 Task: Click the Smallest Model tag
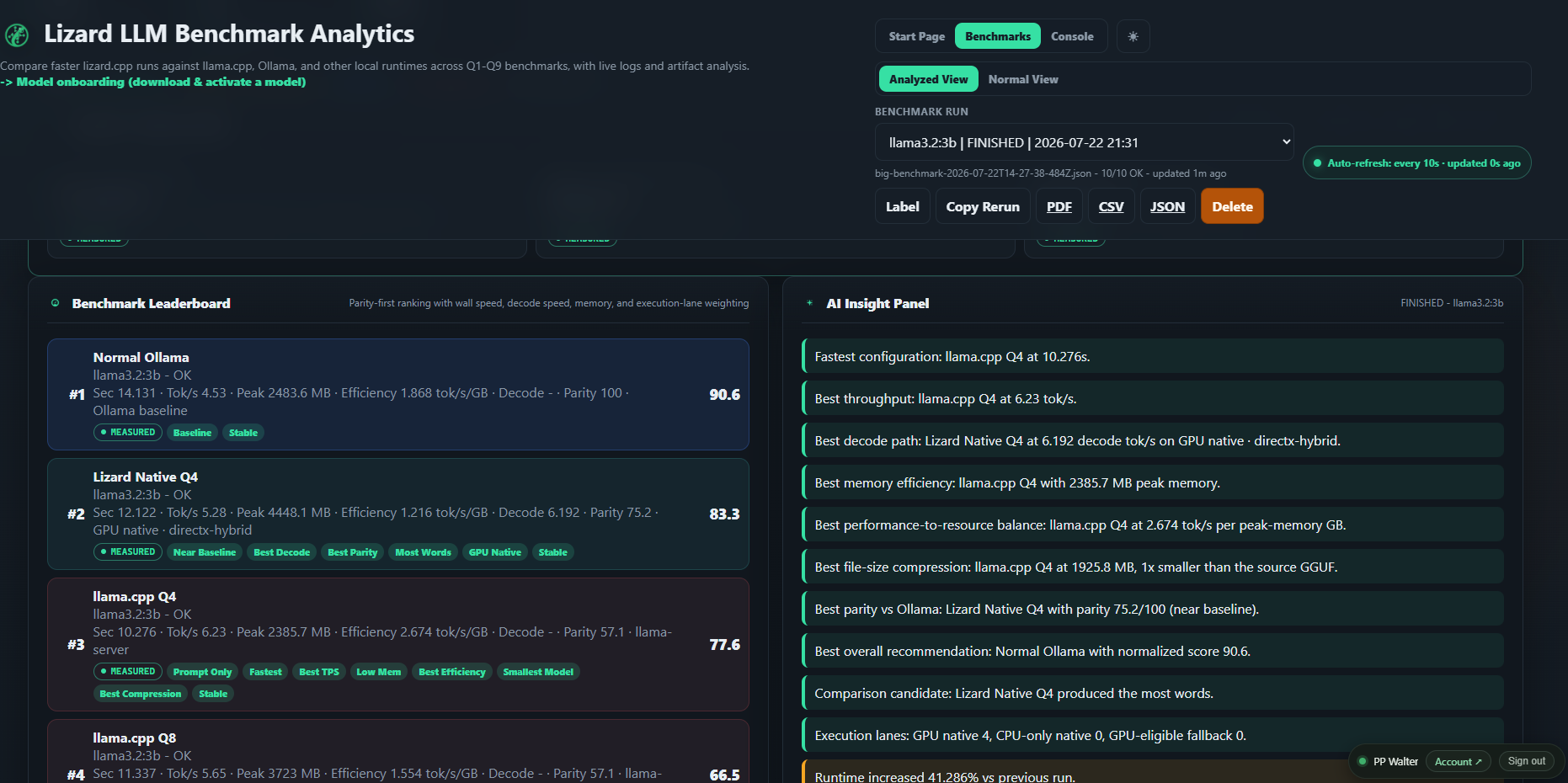pyautogui.click(x=538, y=672)
